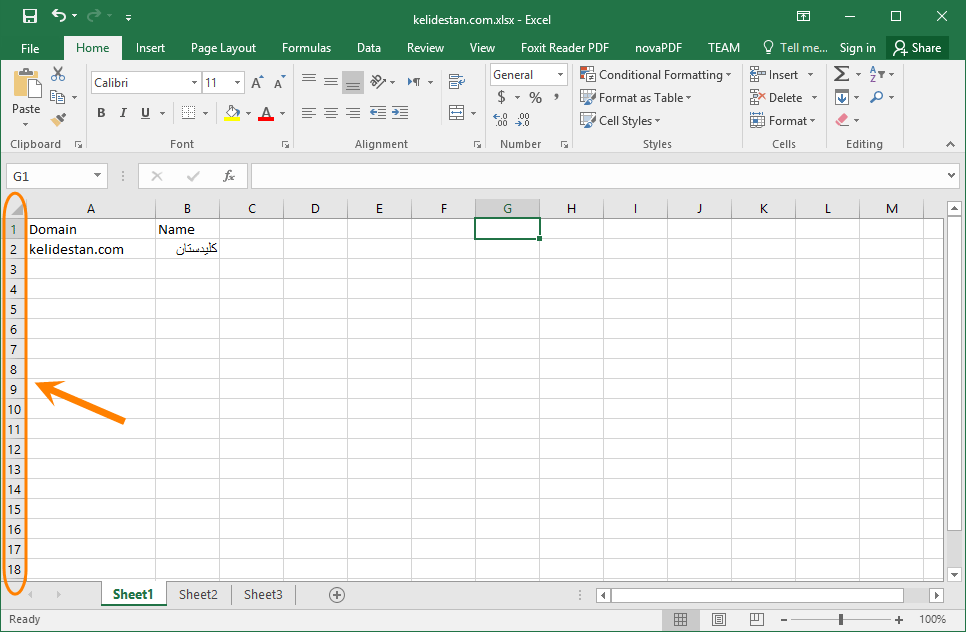966x632 pixels.
Task: Toggle bottom align button
Action: pyautogui.click(x=353, y=81)
